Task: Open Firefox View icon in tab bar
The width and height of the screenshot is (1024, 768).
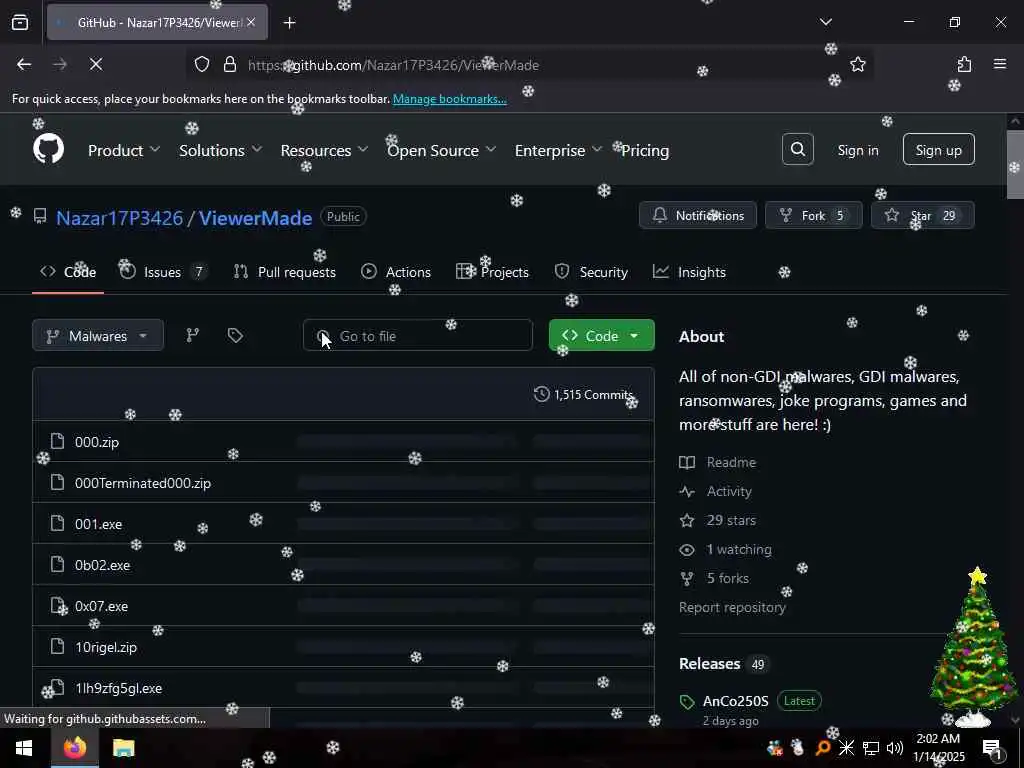Action: [x=20, y=23]
